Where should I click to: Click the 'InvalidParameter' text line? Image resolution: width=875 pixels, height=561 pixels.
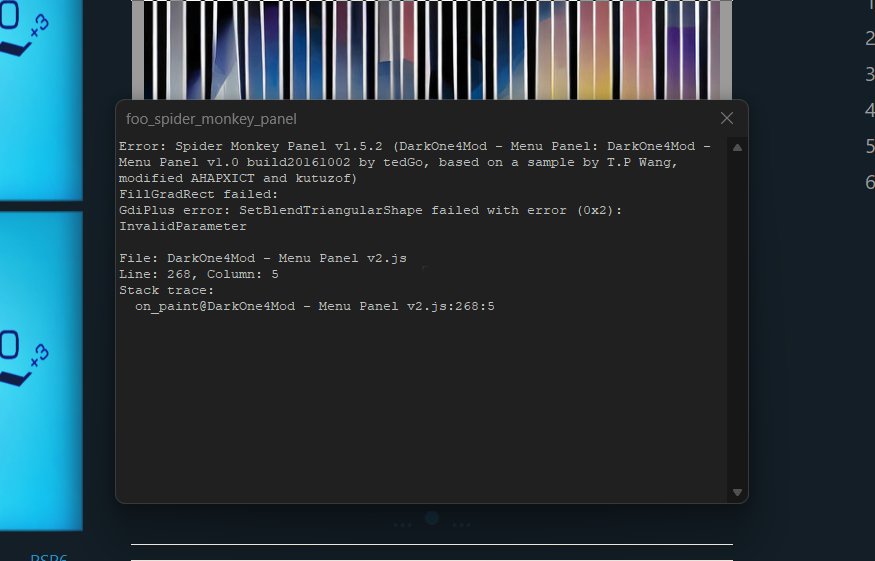pos(182,226)
